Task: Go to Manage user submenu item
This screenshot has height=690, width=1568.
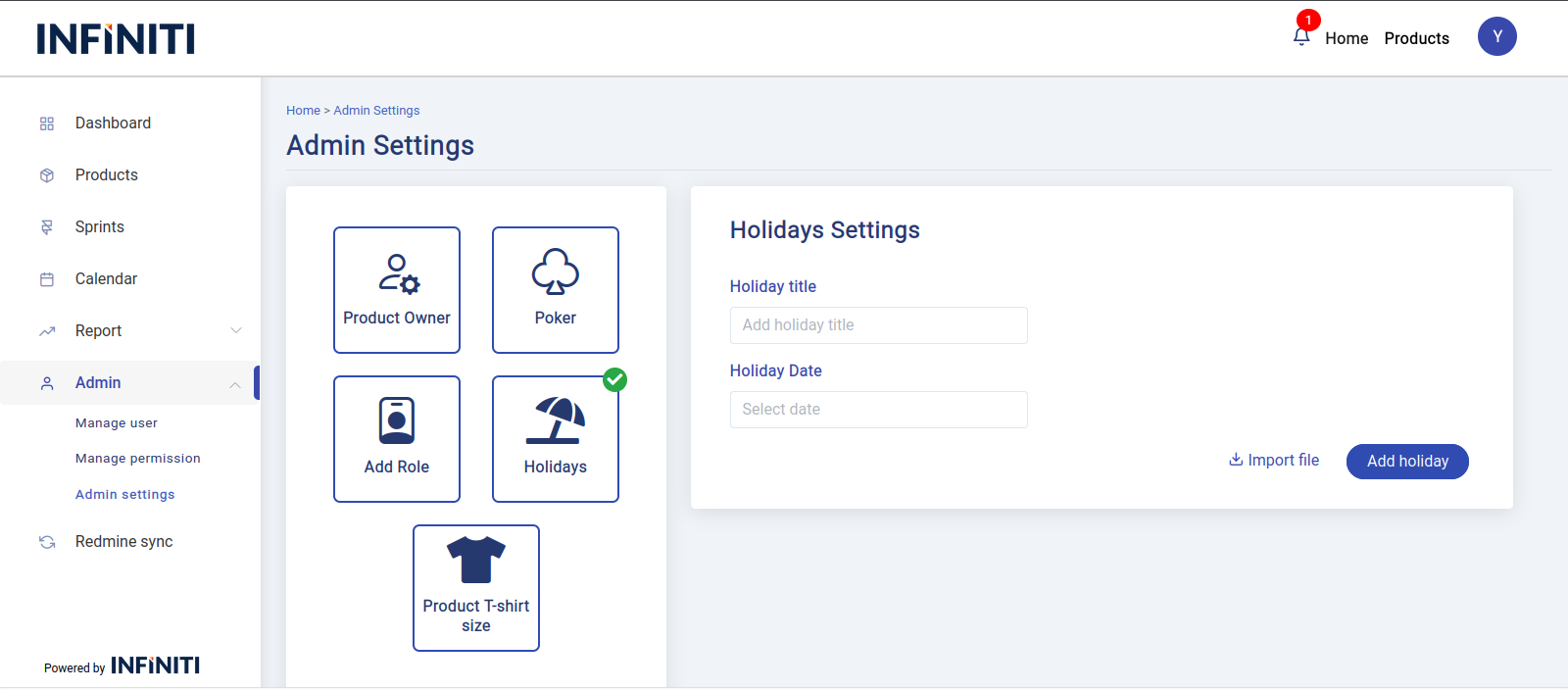Action: point(117,423)
